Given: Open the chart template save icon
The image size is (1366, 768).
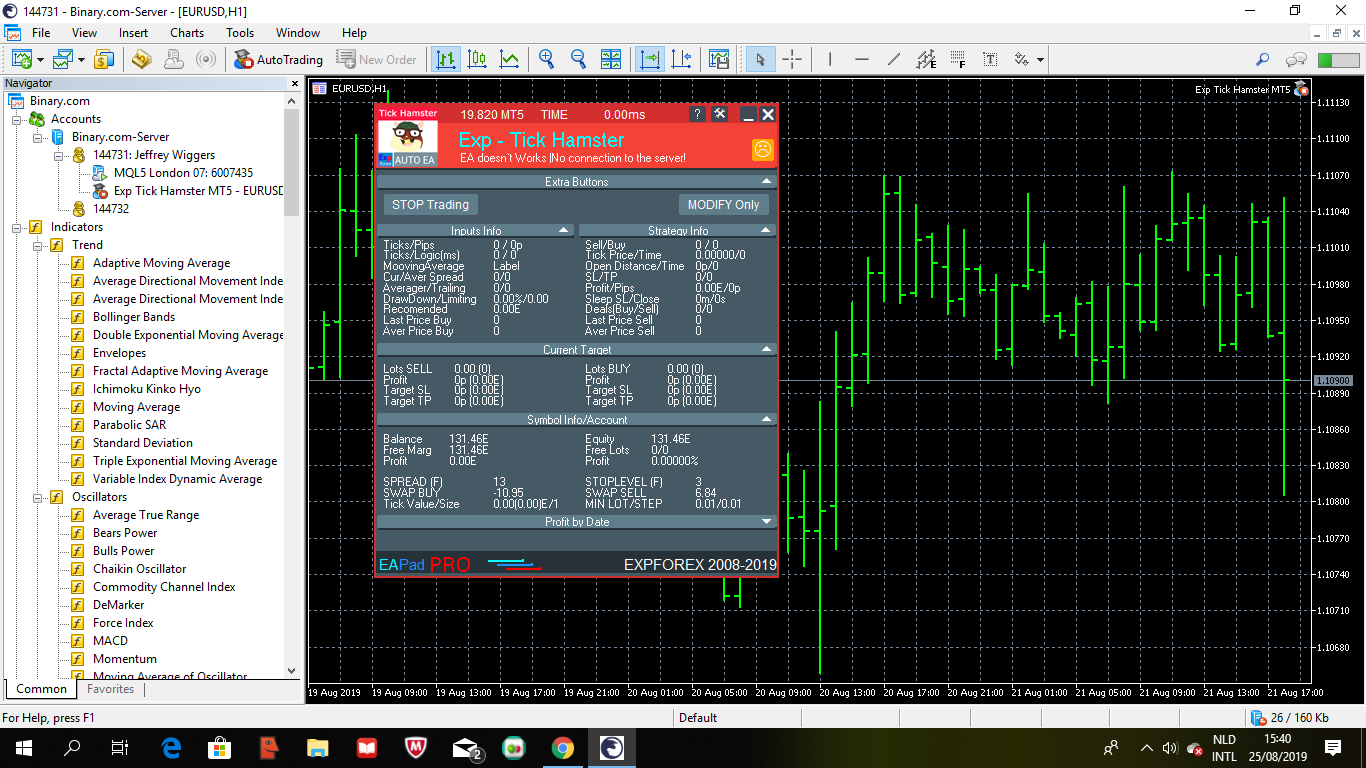Looking at the screenshot, I should click(719, 59).
